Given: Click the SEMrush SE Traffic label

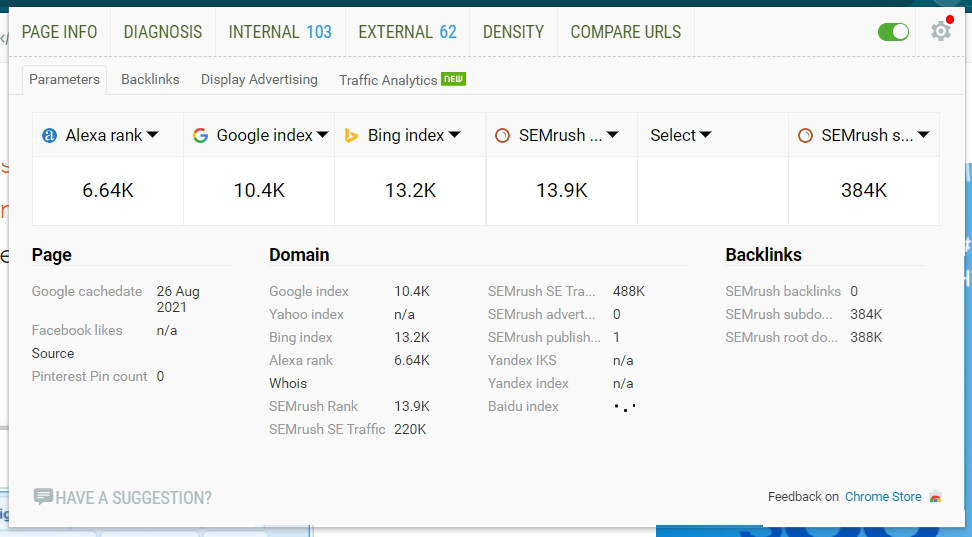Looking at the screenshot, I should coord(327,429).
